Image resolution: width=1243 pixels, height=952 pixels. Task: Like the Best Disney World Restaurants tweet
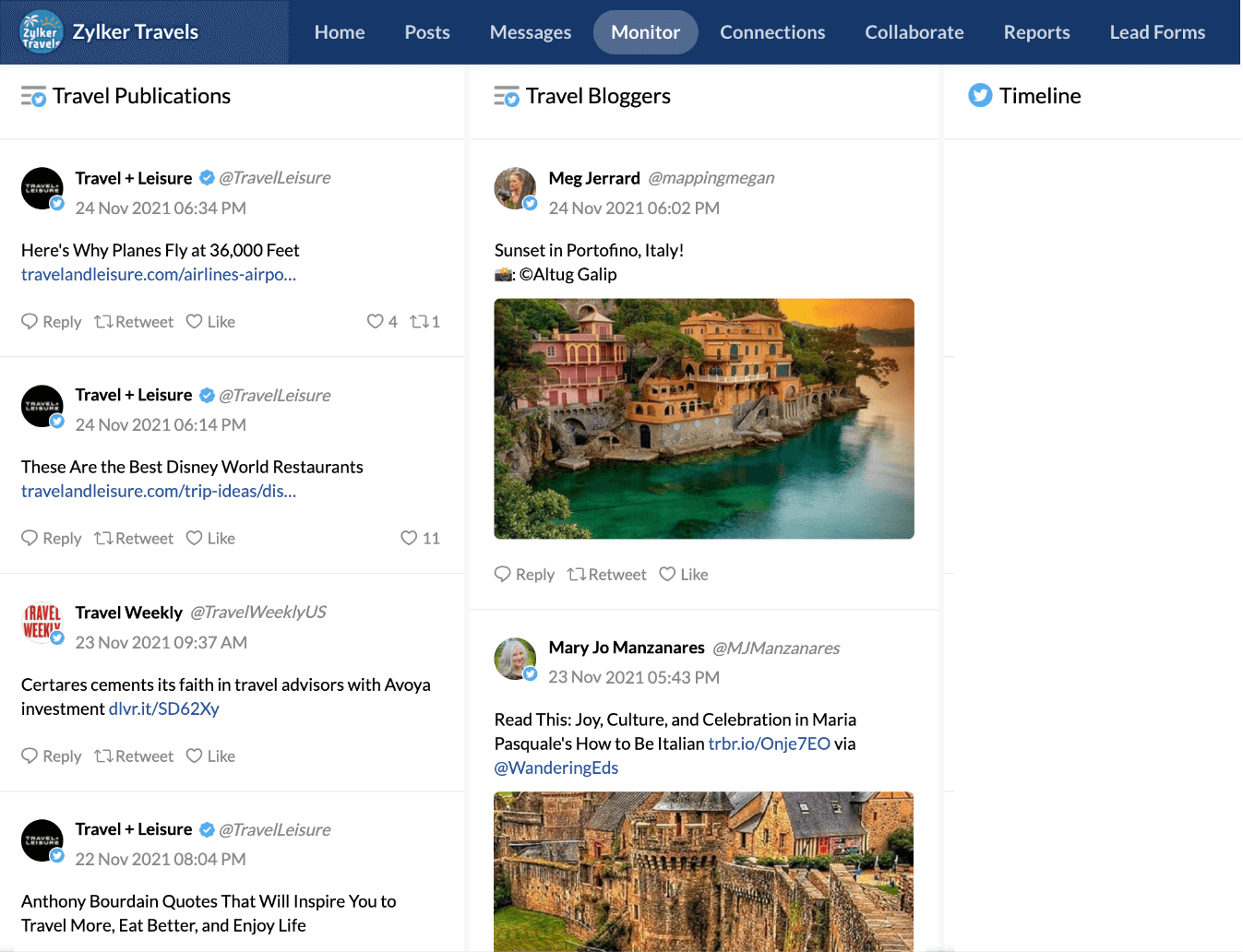click(211, 538)
